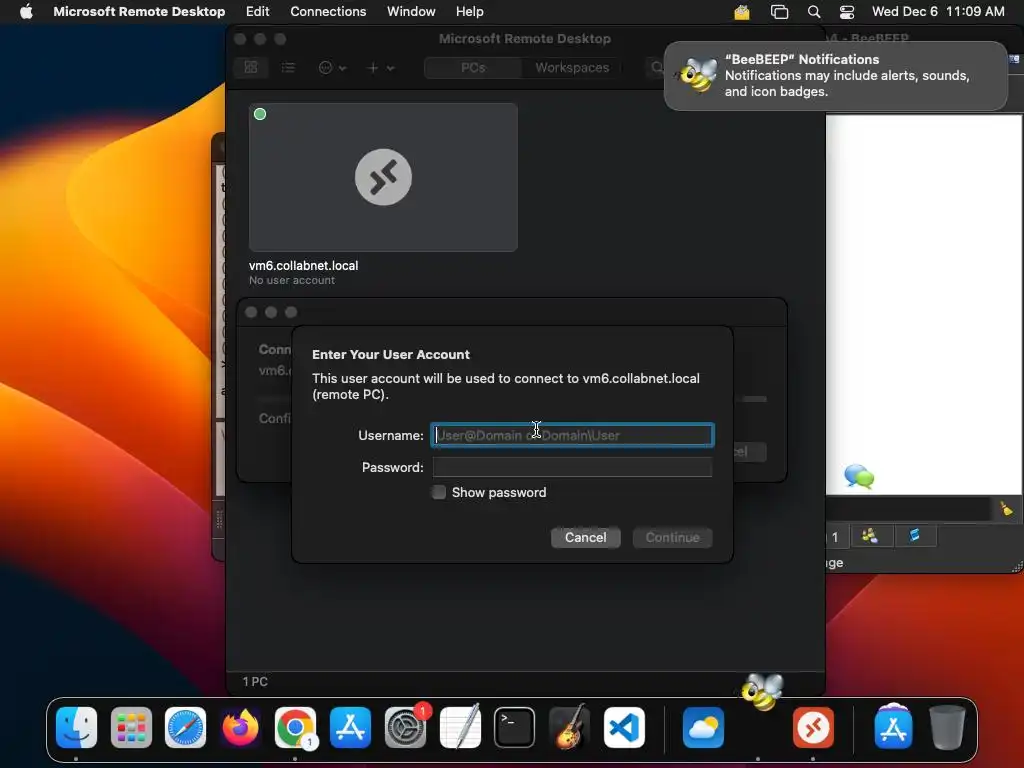Click the Continue button
Image resolution: width=1024 pixels, height=768 pixels.
point(672,537)
